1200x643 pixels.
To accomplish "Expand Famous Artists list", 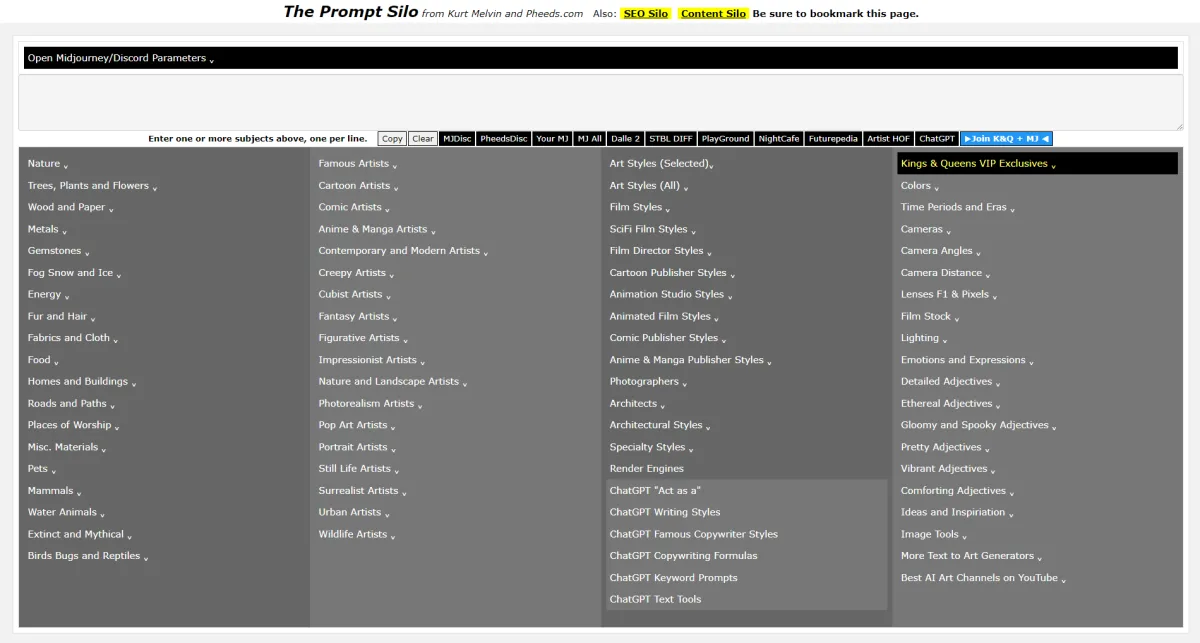I will click(x=357, y=164).
